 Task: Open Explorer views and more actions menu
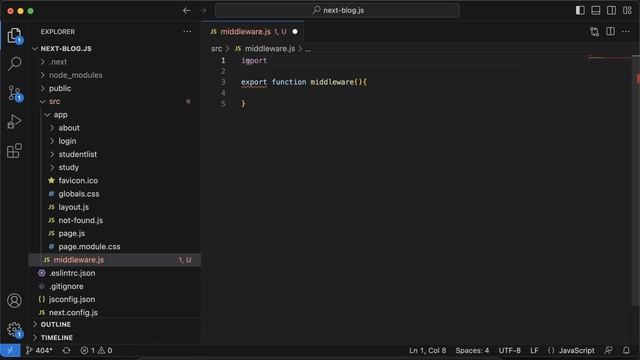[x=187, y=31]
